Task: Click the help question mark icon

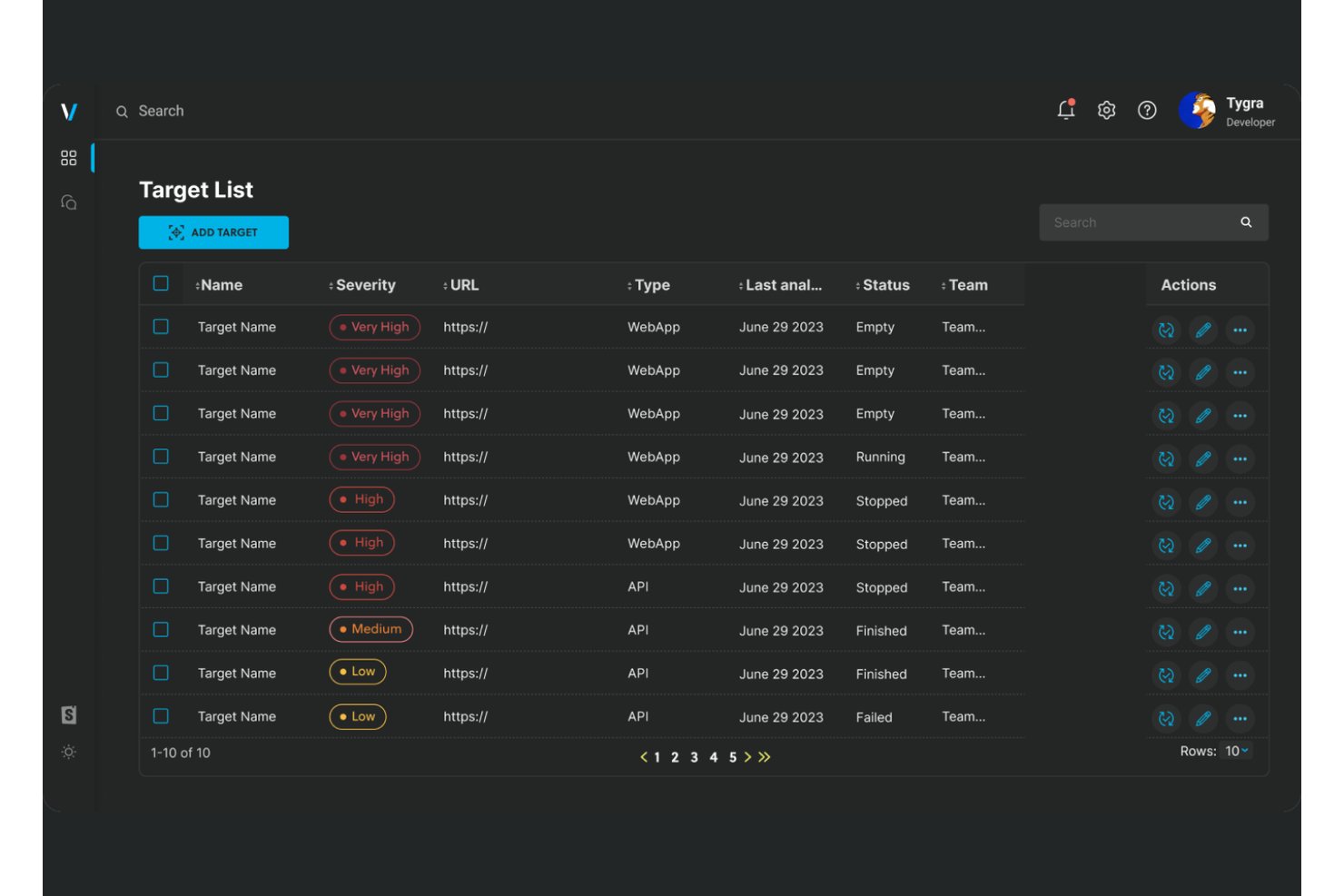Action: (1147, 110)
